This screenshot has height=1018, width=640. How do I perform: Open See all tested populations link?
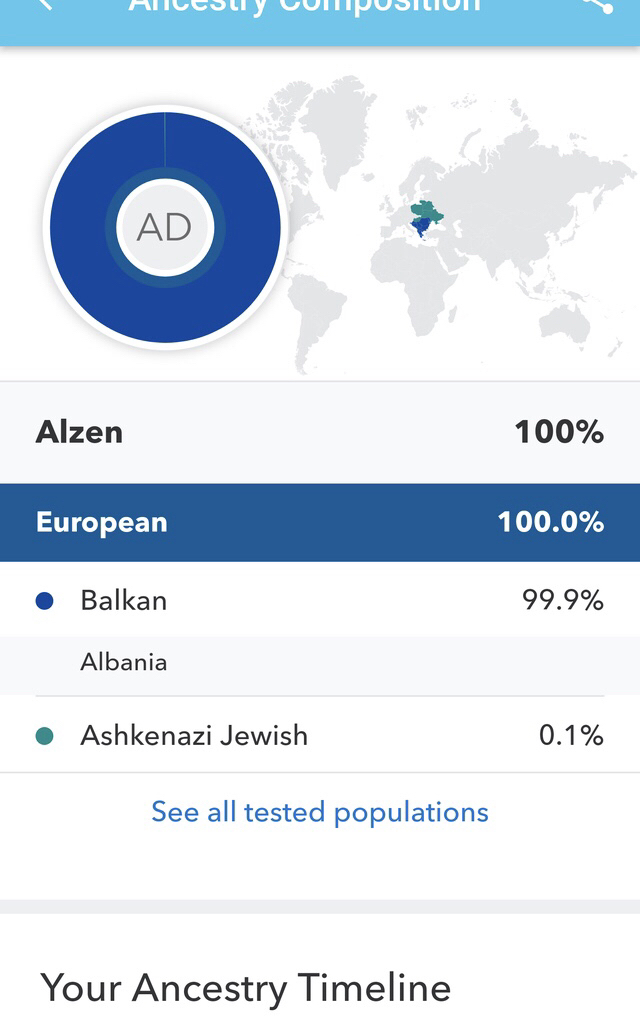coord(320,812)
